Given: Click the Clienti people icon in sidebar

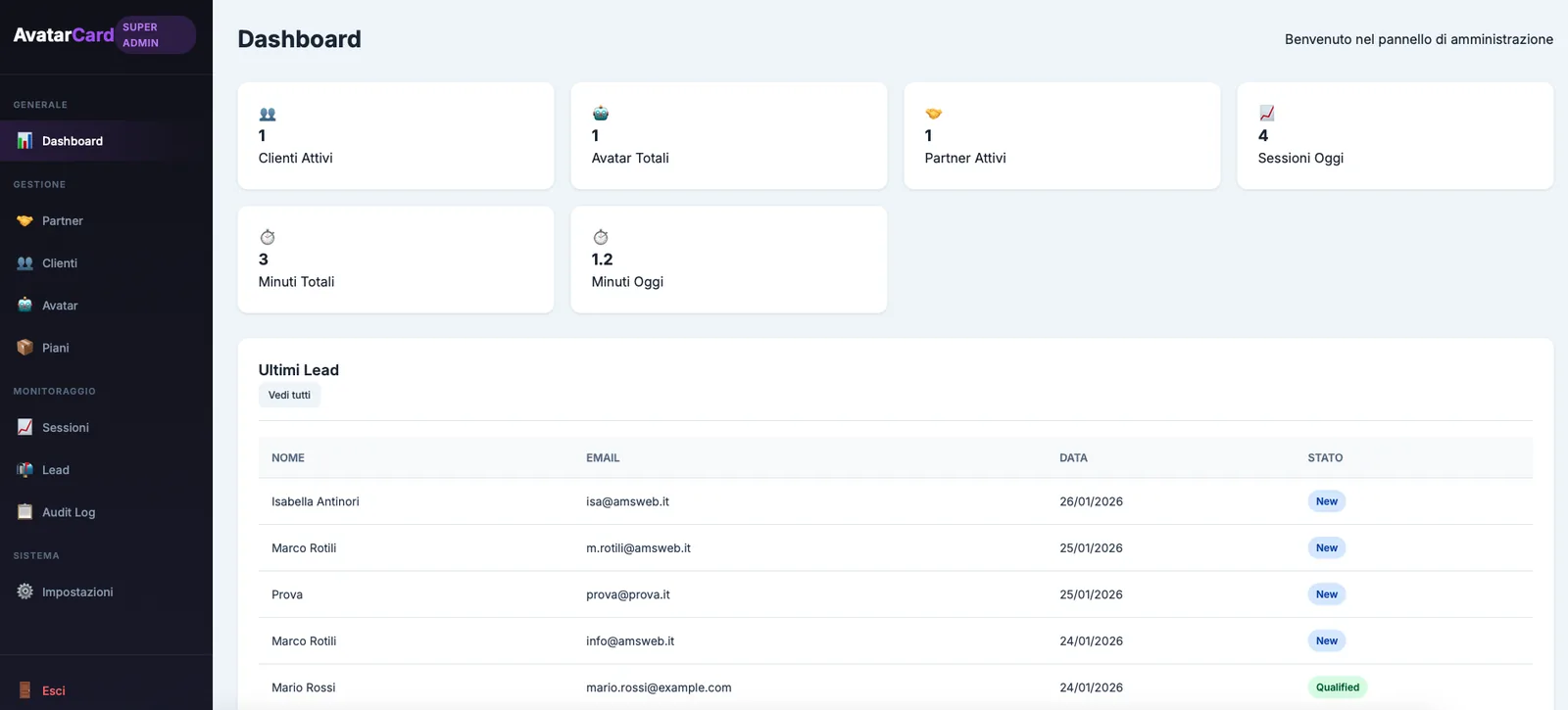Looking at the screenshot, I should [x=24, y=263].
